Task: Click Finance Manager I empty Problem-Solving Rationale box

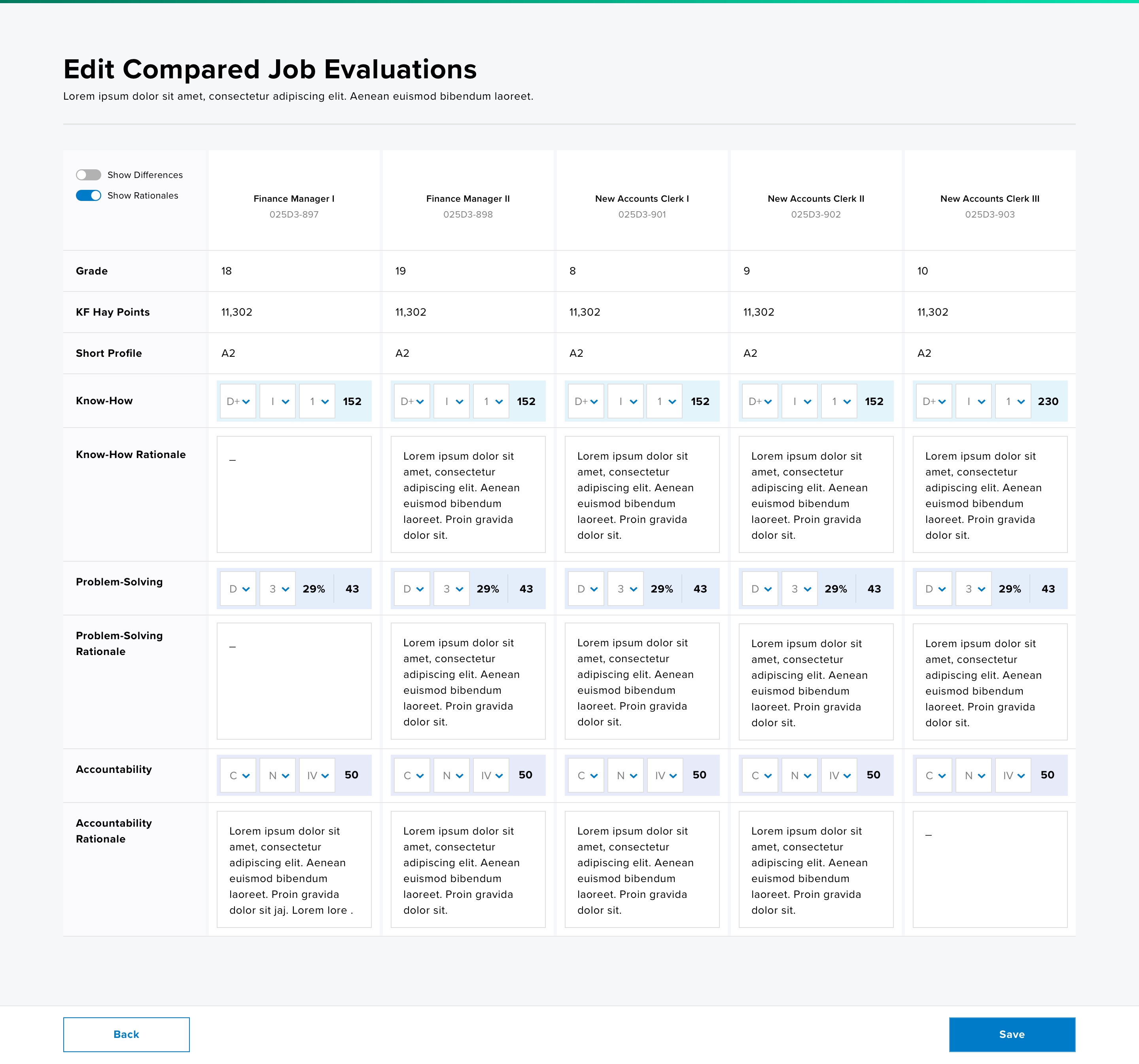Action: (x=294, y=681)
